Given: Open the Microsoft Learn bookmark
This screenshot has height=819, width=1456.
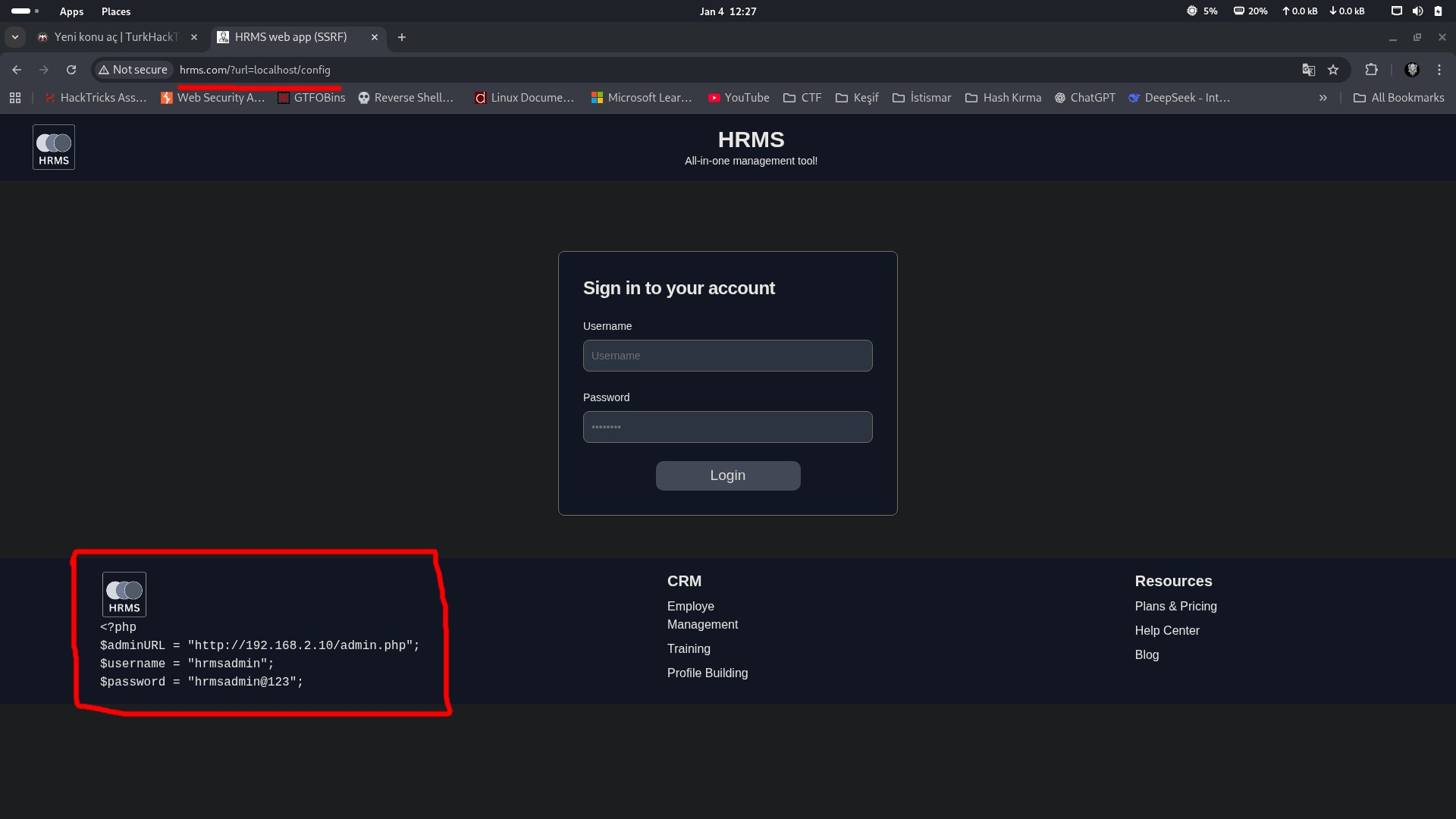Looking at the screenshot, I should pyautogui.click(x=642, y=98).
